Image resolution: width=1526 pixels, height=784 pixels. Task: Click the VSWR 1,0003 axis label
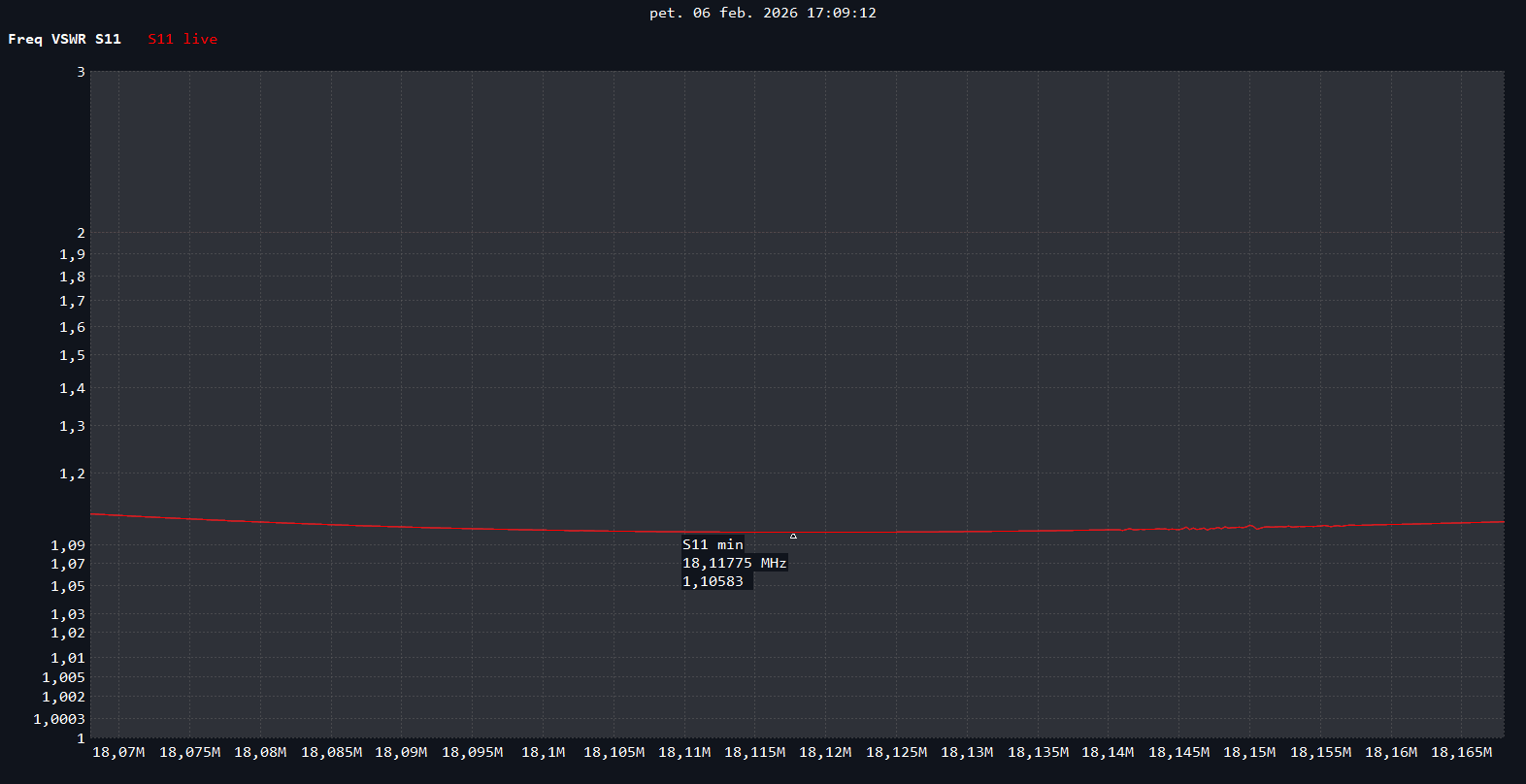59,719
